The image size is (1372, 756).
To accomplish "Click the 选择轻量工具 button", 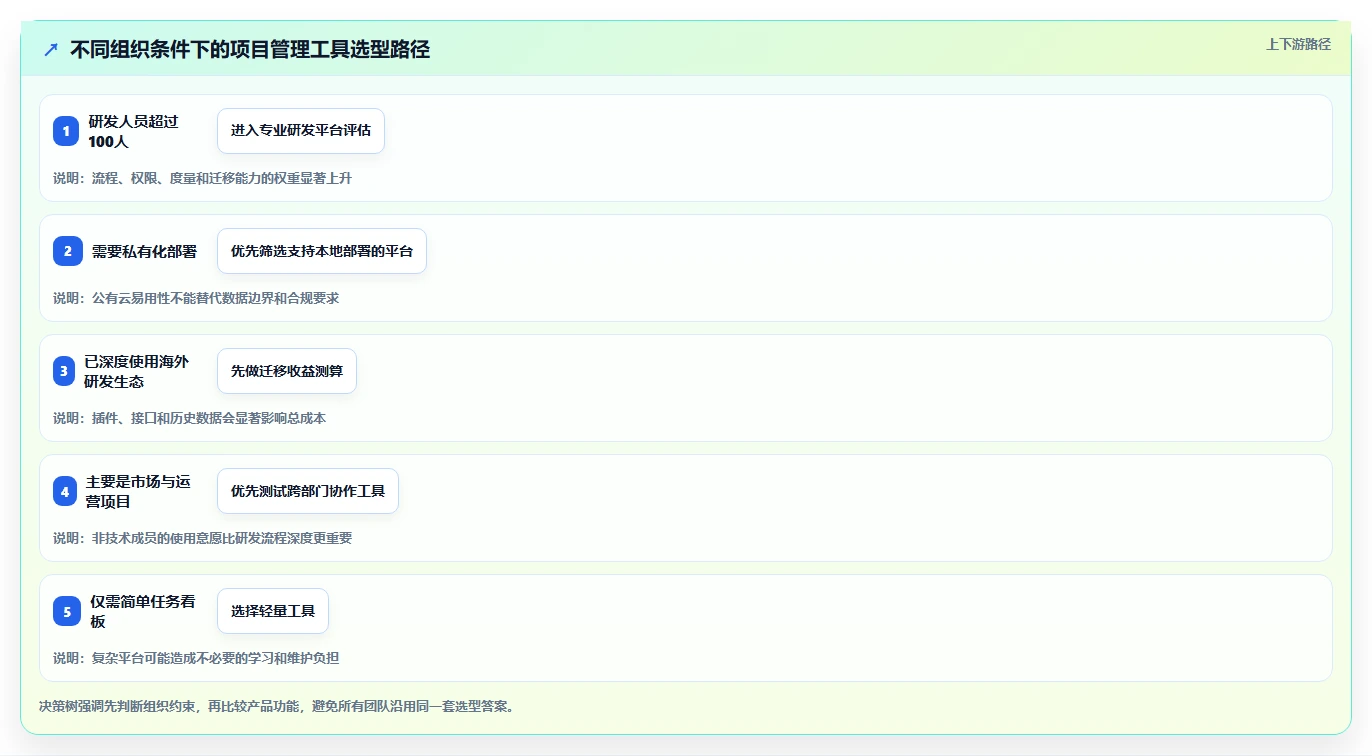I will (x=273, y=611).
